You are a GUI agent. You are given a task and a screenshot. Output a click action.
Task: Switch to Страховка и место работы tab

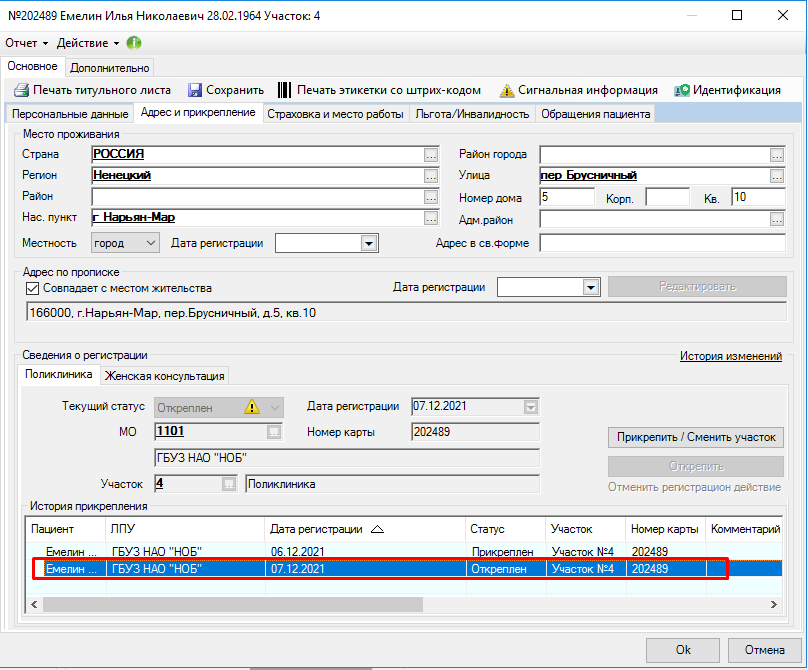click(335, 114)
